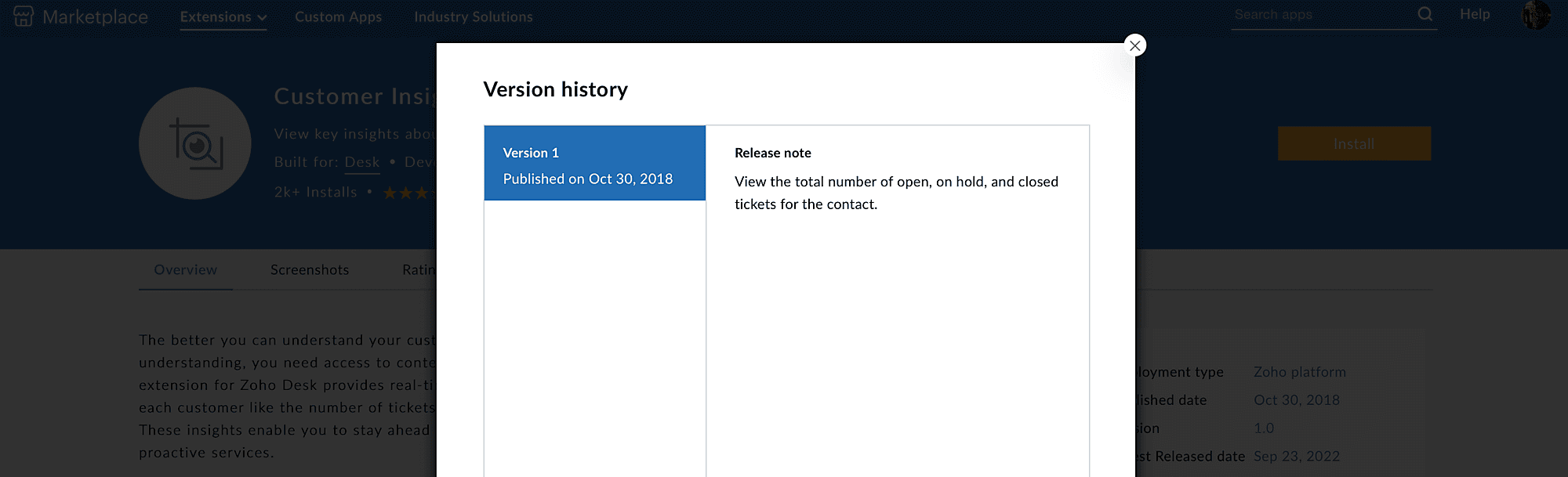This screenshot has width=1568, height=477.
Task: Switch to the Screenshots tab
Action: [x=310, y=270]
